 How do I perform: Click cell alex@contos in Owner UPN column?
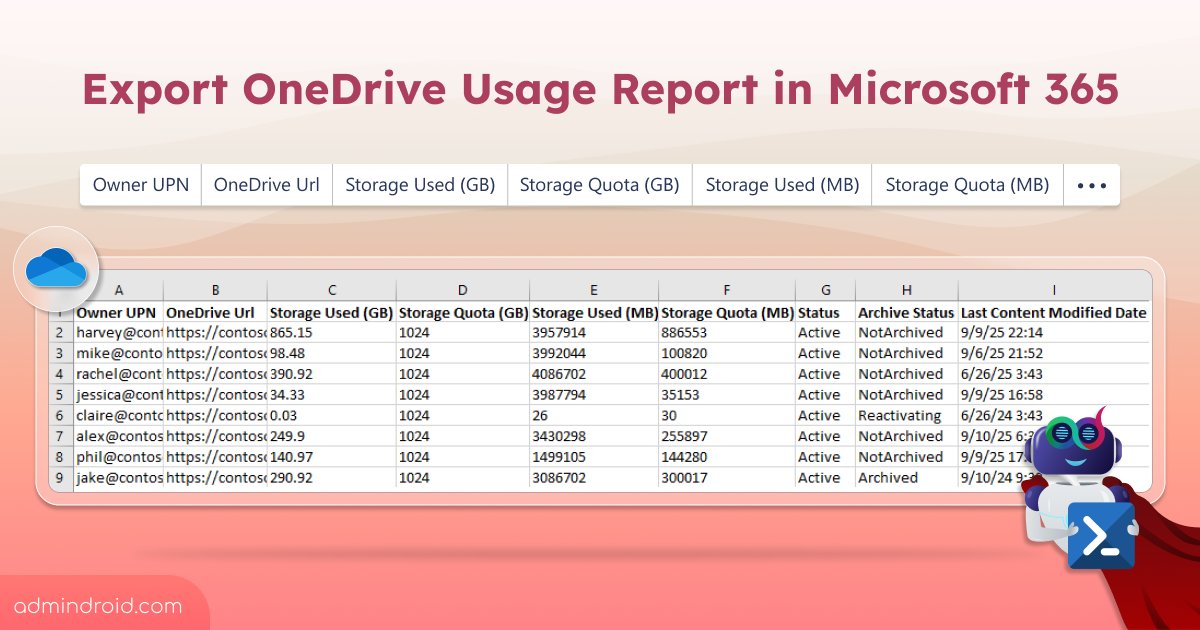pyautogui.click(x=118, y=436)
